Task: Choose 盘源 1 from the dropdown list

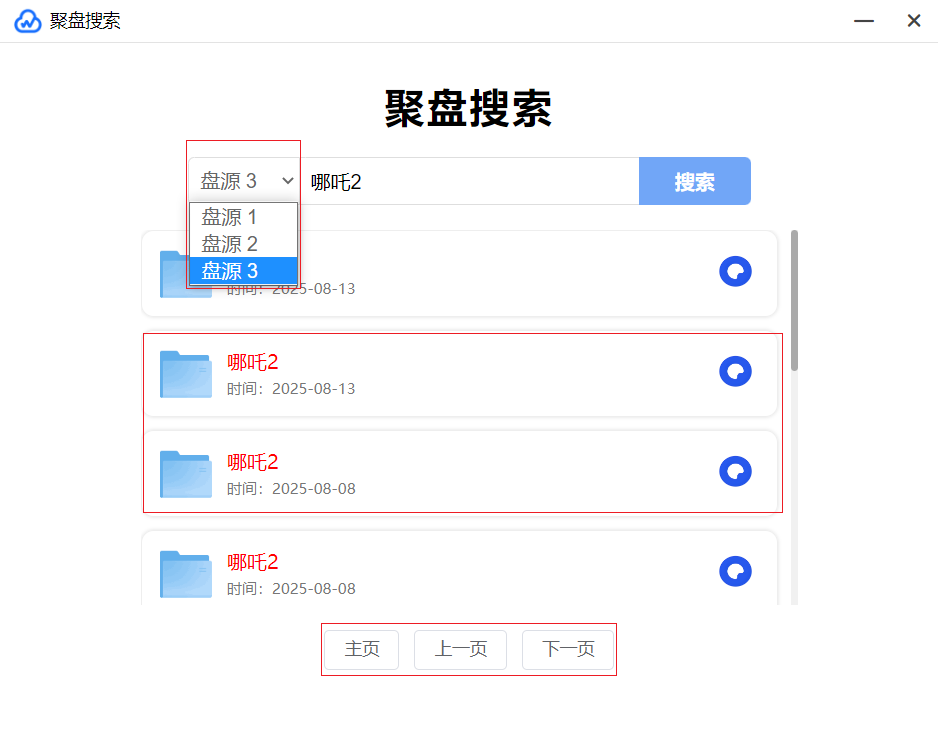Action: (x=243, y=217)
